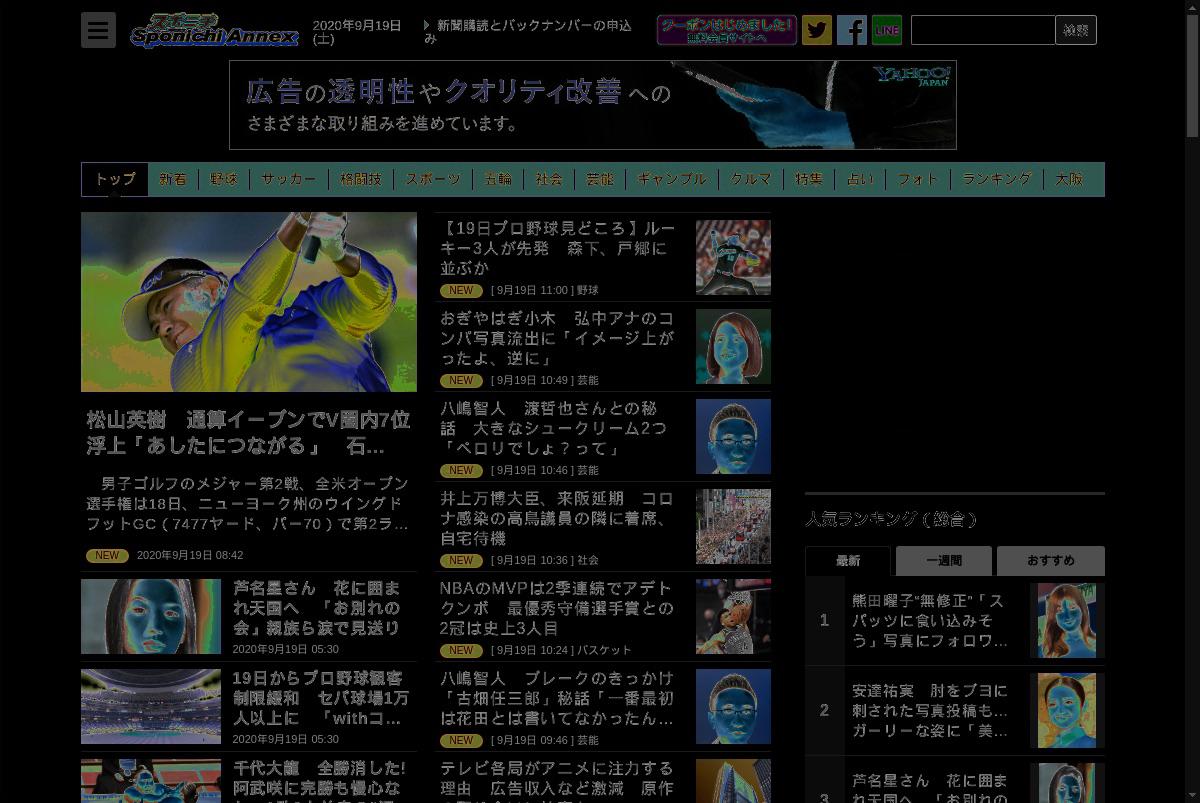Open stadium thumbnail for 19日からプロ野球観客制限緩和
This screenshot has width=1200, height=803.
[151, 706]
